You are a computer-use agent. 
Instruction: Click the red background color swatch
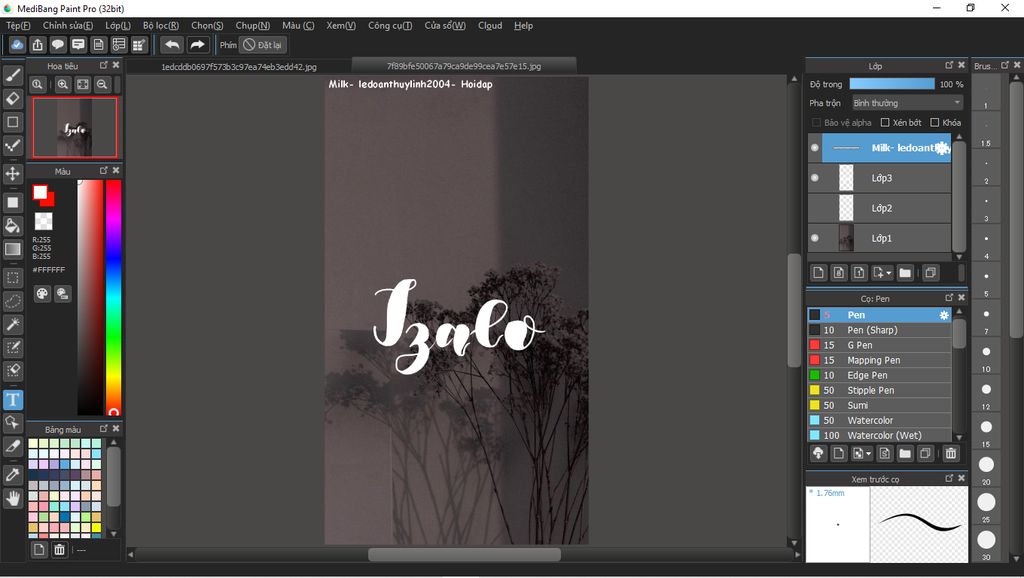click(48, 200)
